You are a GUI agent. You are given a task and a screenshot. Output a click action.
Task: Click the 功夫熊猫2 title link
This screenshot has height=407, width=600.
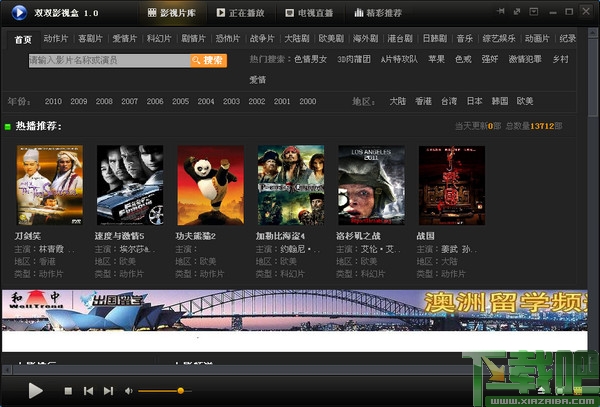click(x=196, y=236)
